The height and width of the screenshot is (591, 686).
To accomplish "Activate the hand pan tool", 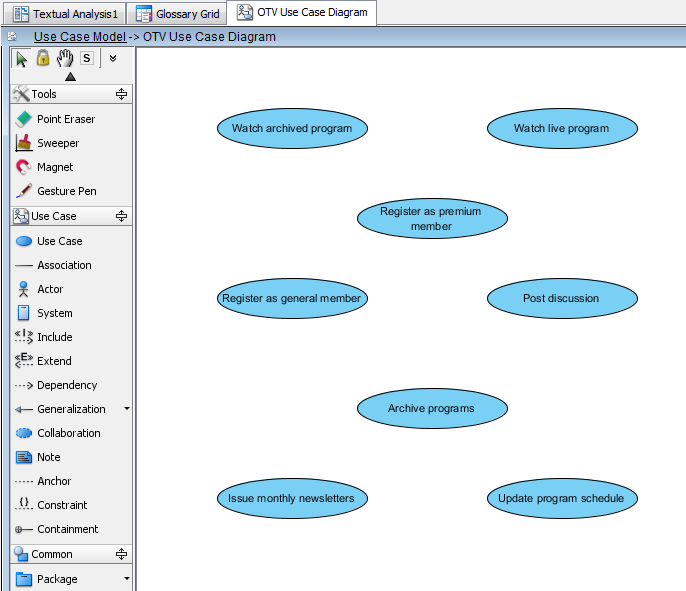I will click(x=65, y=58).
